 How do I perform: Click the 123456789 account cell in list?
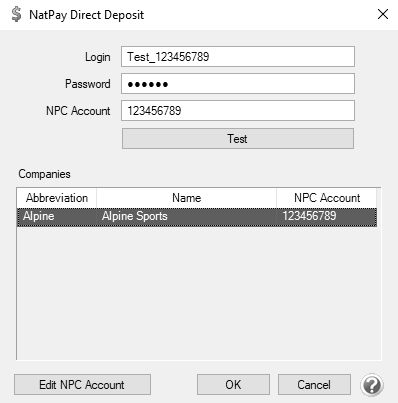point(309,216)
